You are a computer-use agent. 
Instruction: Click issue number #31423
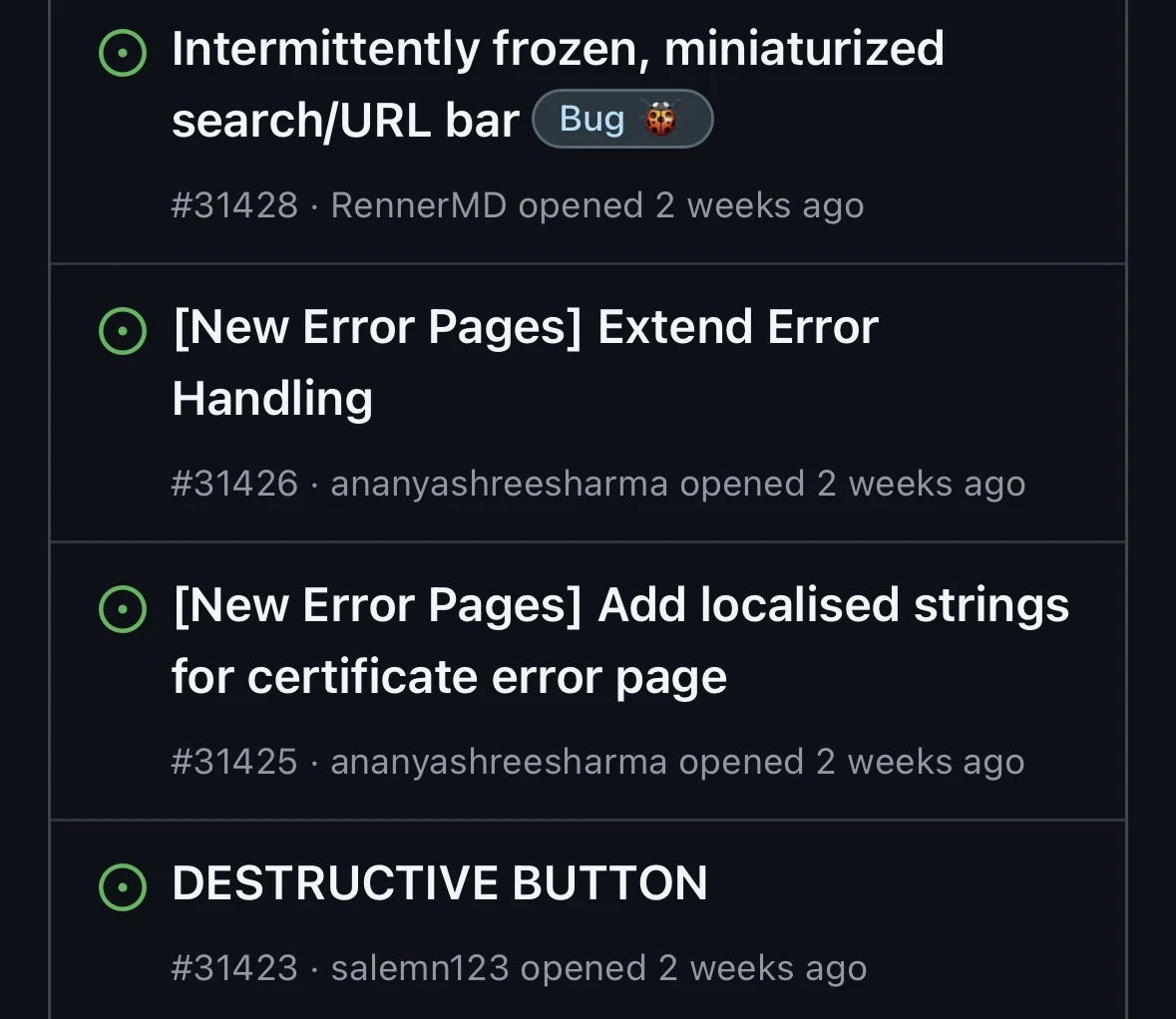(x=234, y=968)
